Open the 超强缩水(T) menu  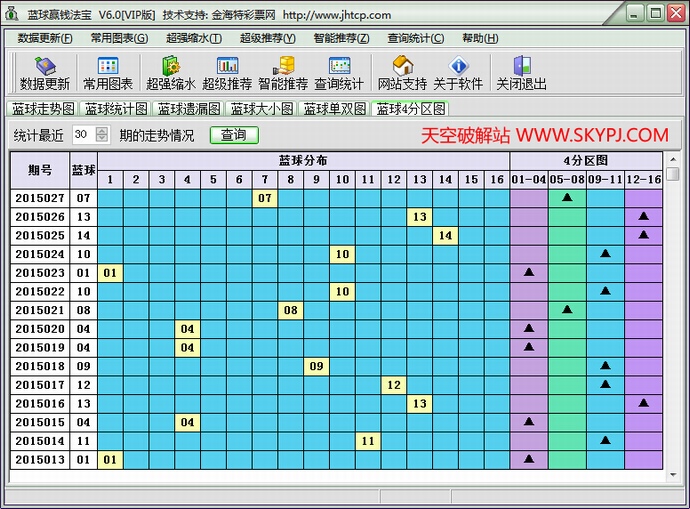point(193,38)
